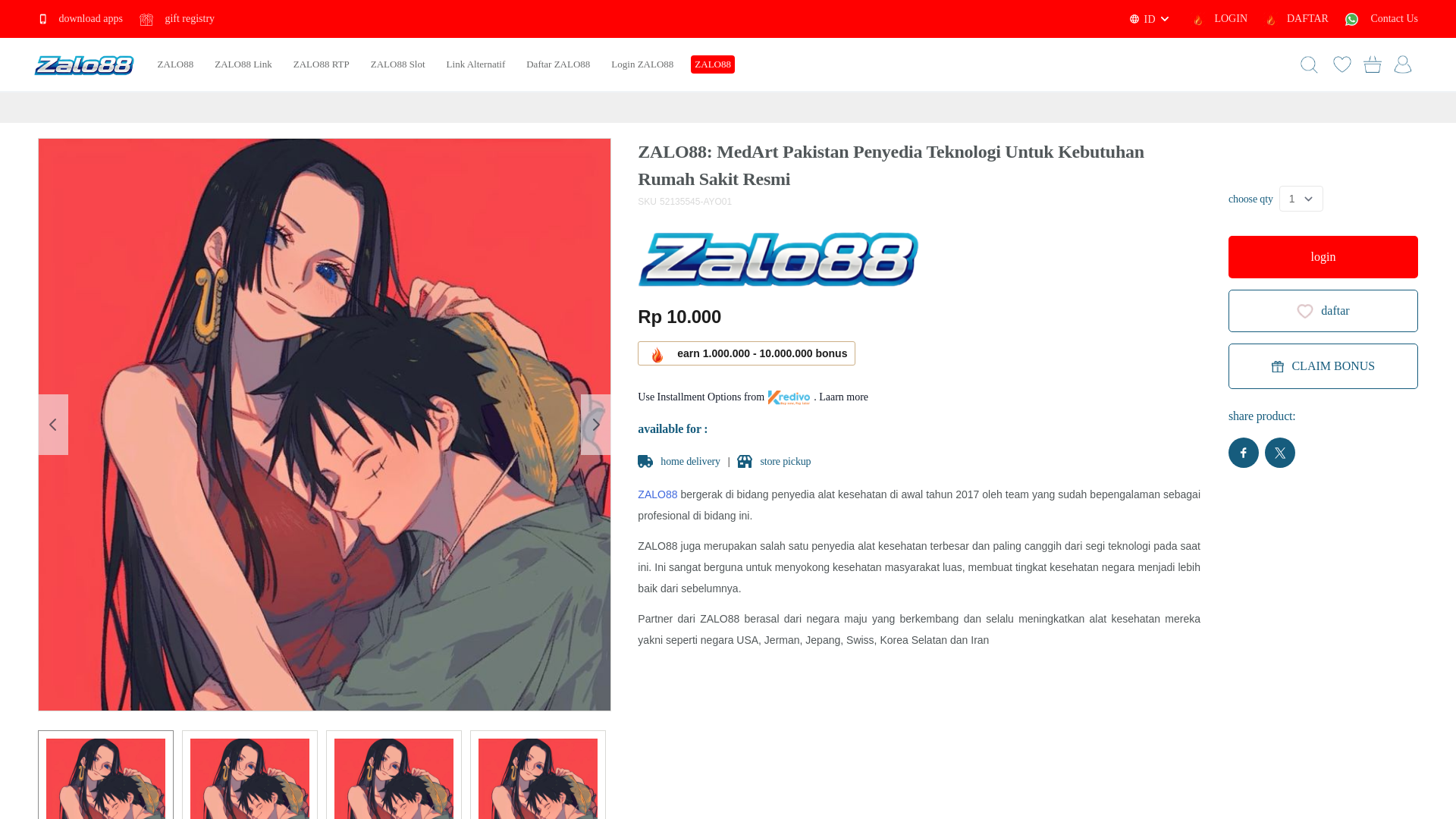The height and width of the screenshot is (819, 1456).
Task: Show the next product image arrow
Action: (x=595, y=425)
